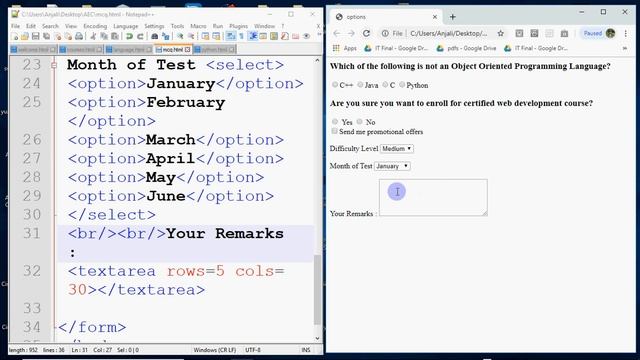Open the Month of Test dropdown showing January

click(x=392, y=166)
